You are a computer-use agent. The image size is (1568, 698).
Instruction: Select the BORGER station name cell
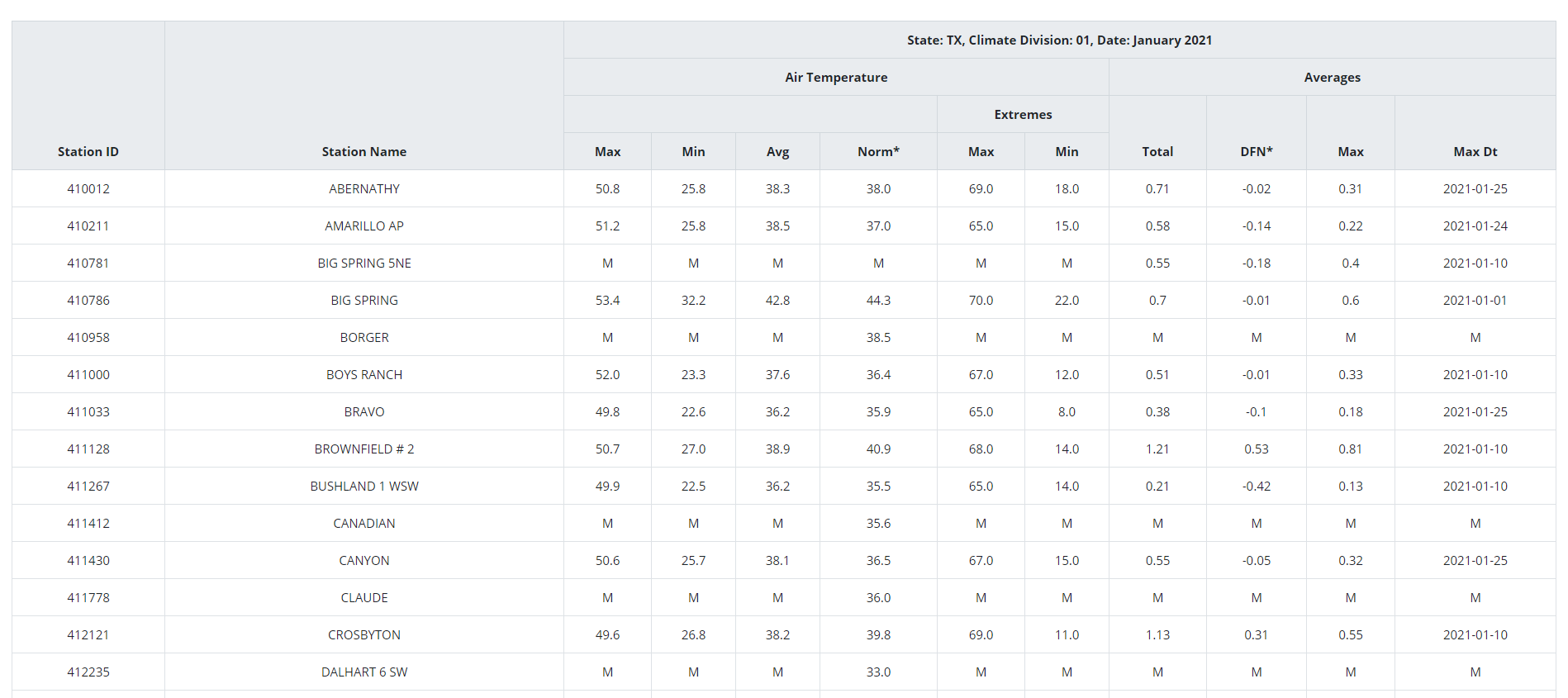[363, 337]
